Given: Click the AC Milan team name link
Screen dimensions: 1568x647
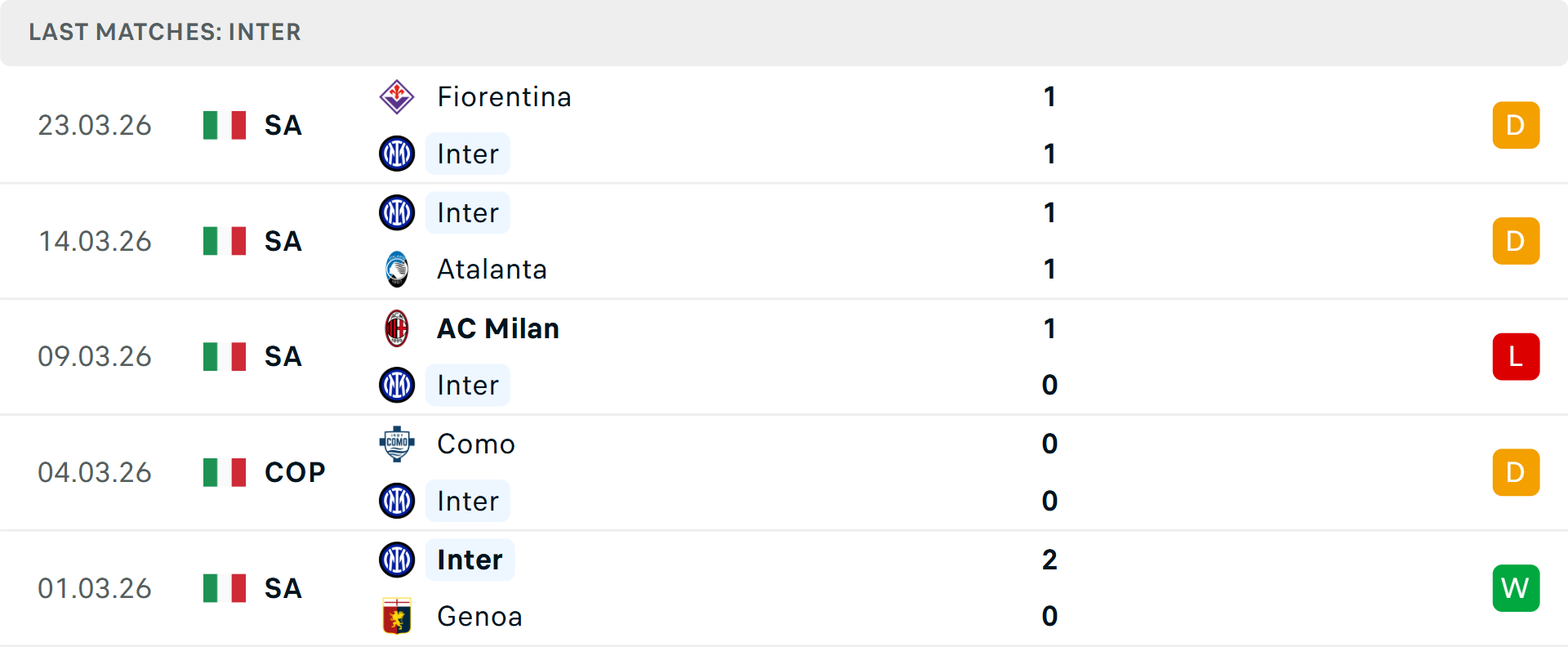Looking at the screenshot, I should tap(497, 328).
